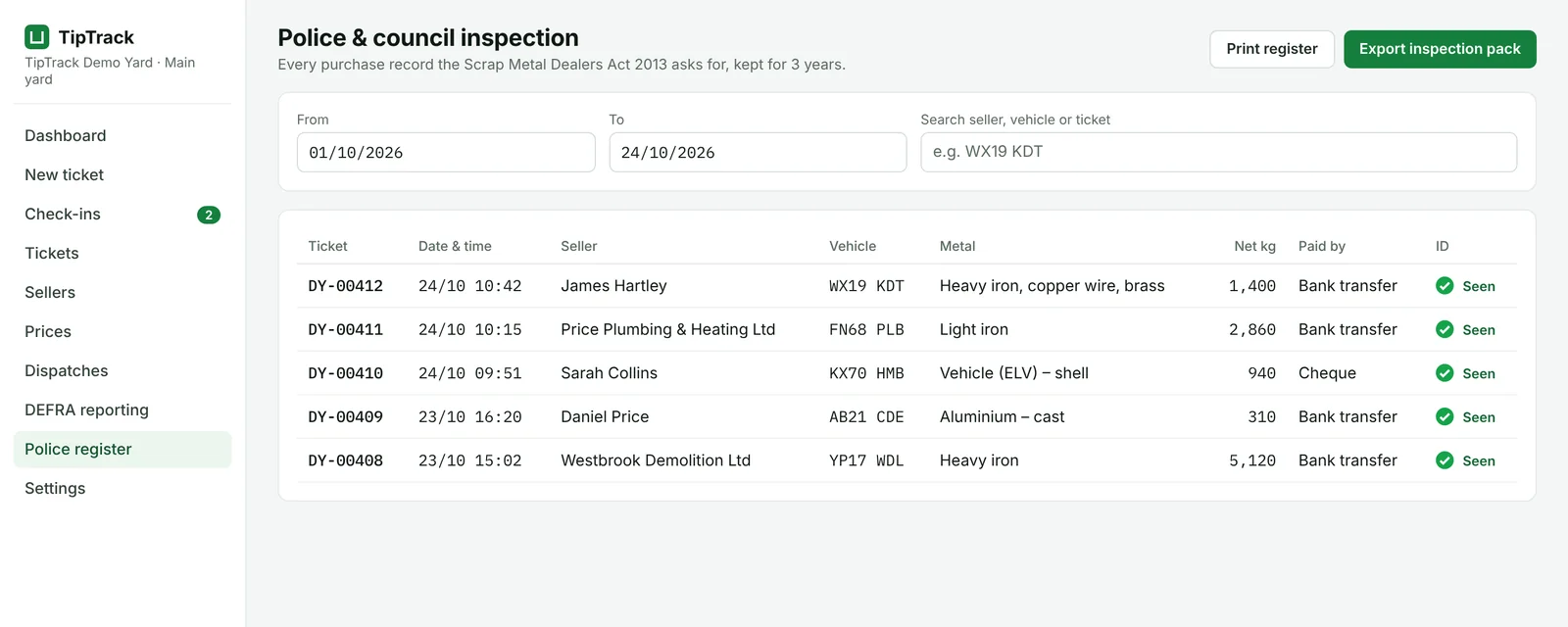Click the From date field

point(446,153)
